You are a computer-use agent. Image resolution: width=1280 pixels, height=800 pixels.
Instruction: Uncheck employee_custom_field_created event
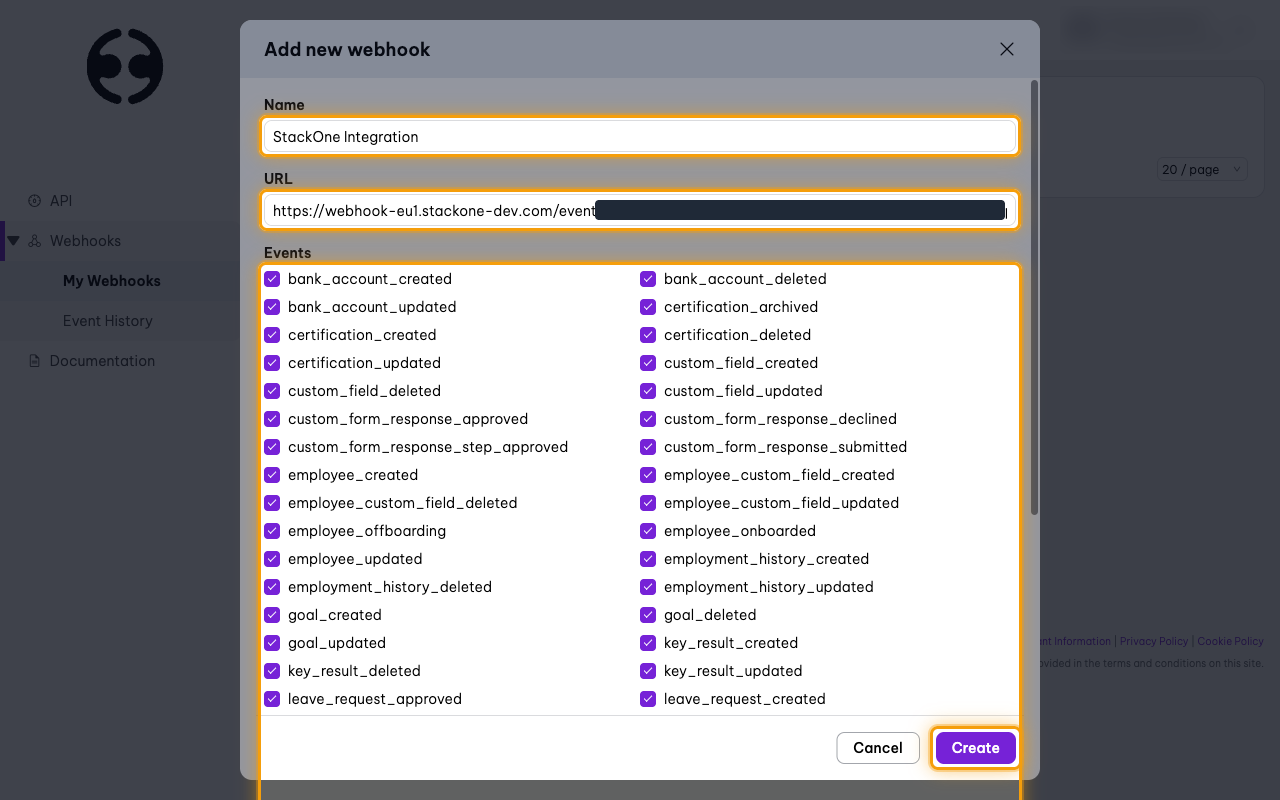click(648, 475)
